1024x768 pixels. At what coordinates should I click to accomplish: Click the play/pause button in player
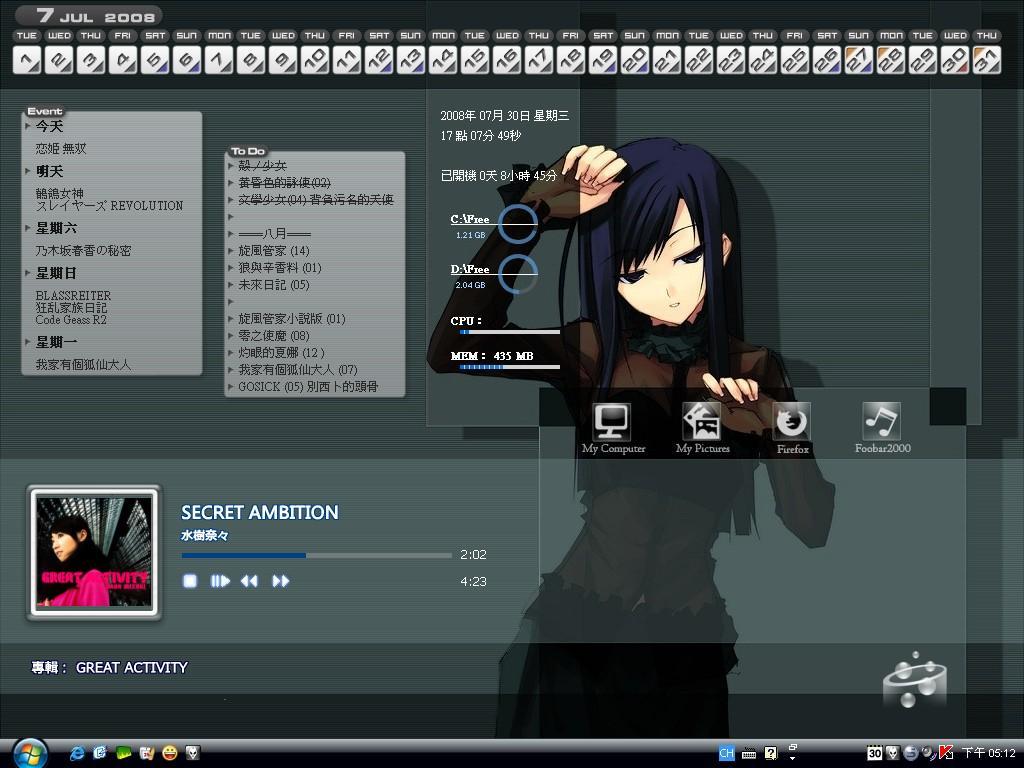pos(220,581)
